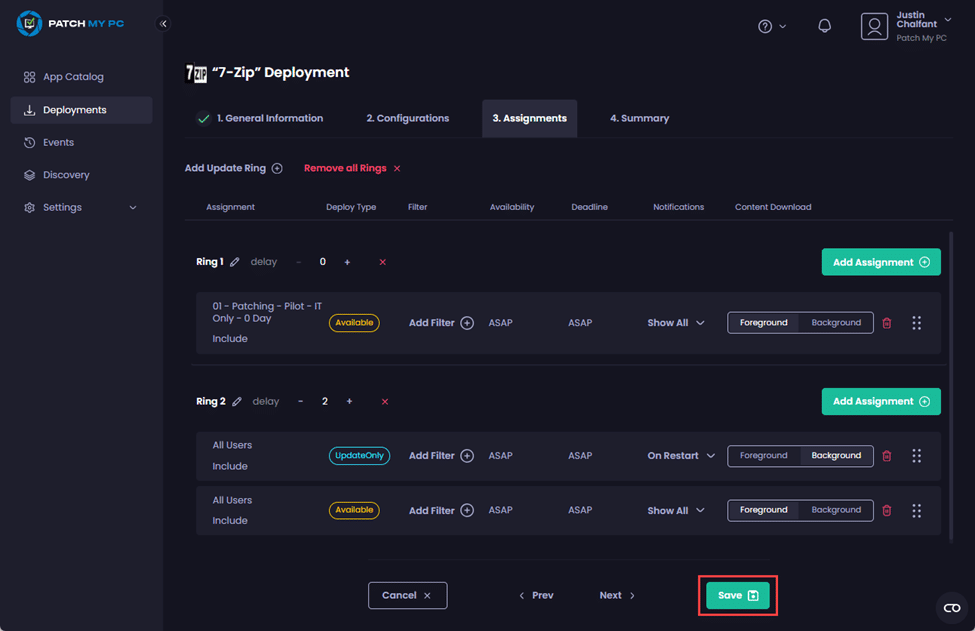The width and height of the screenshot is (975, 631).
Task: Add filter plus icon in Ring 1 row
Action: click(x=467, y=323)
